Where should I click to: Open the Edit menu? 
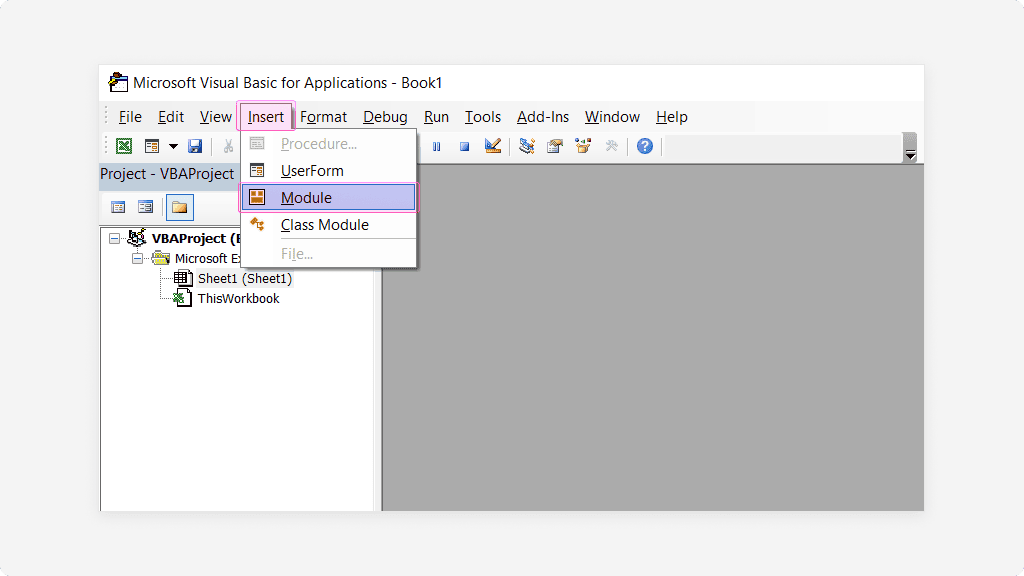coord(170,117)
